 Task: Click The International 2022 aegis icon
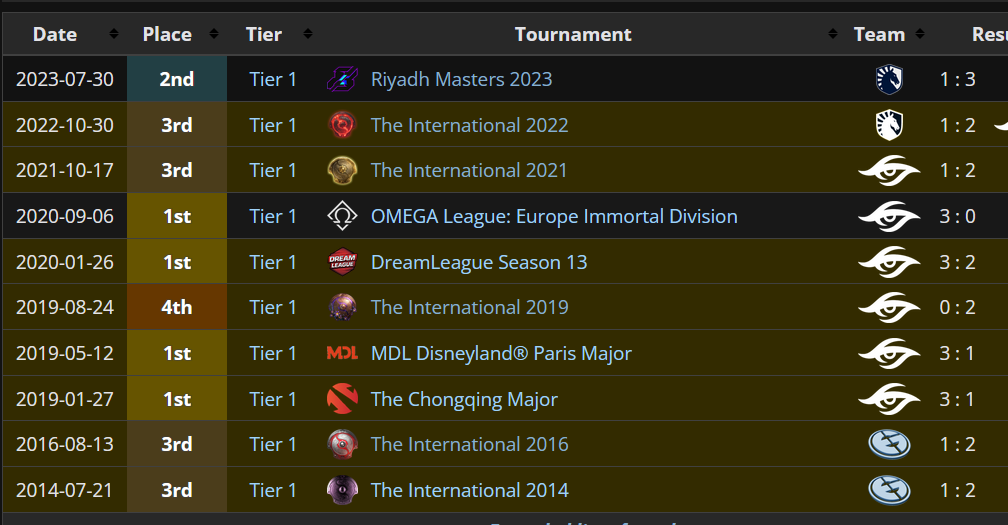coord(342,125)
